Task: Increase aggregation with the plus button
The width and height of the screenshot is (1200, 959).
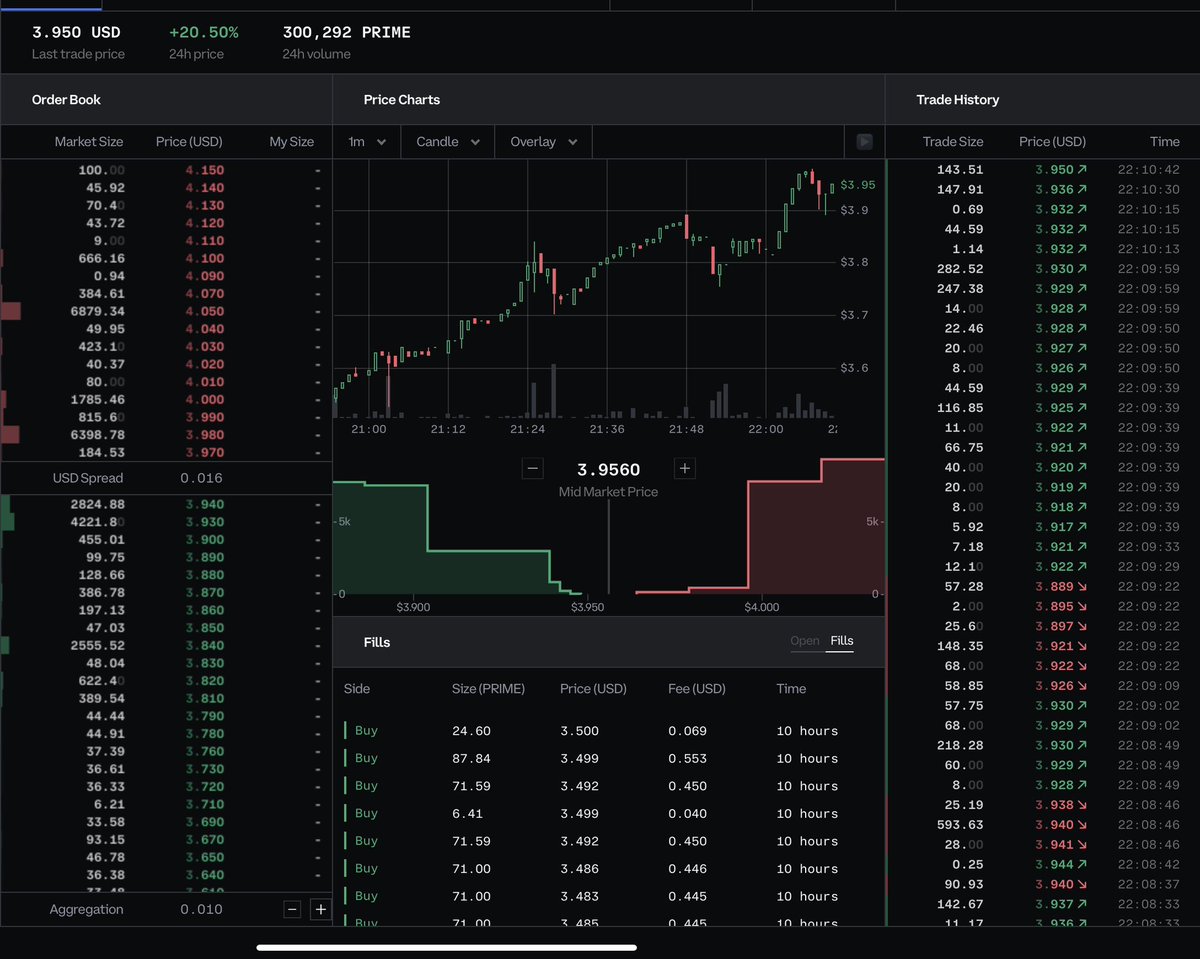Action: click(x=320, y=909)
